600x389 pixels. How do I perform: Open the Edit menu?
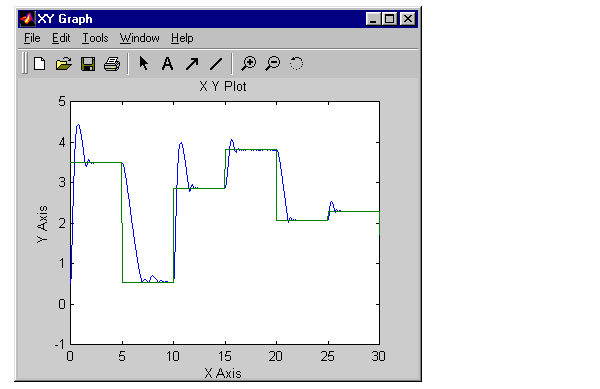61,38
